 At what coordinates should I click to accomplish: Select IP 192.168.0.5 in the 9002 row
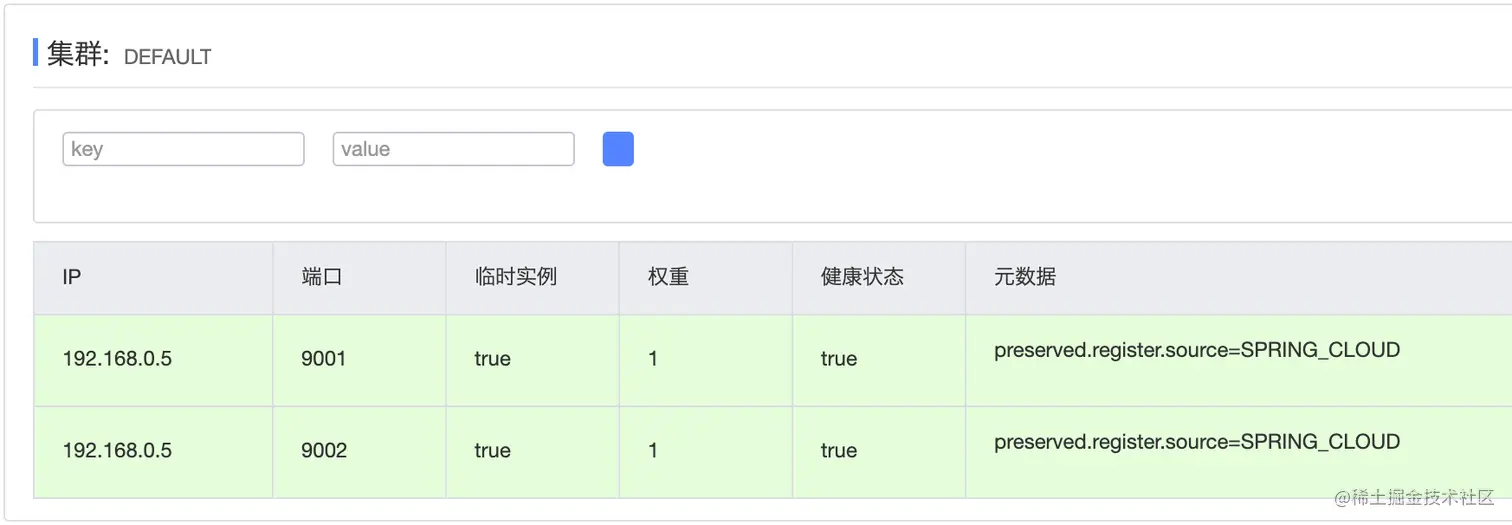[117, 450]
